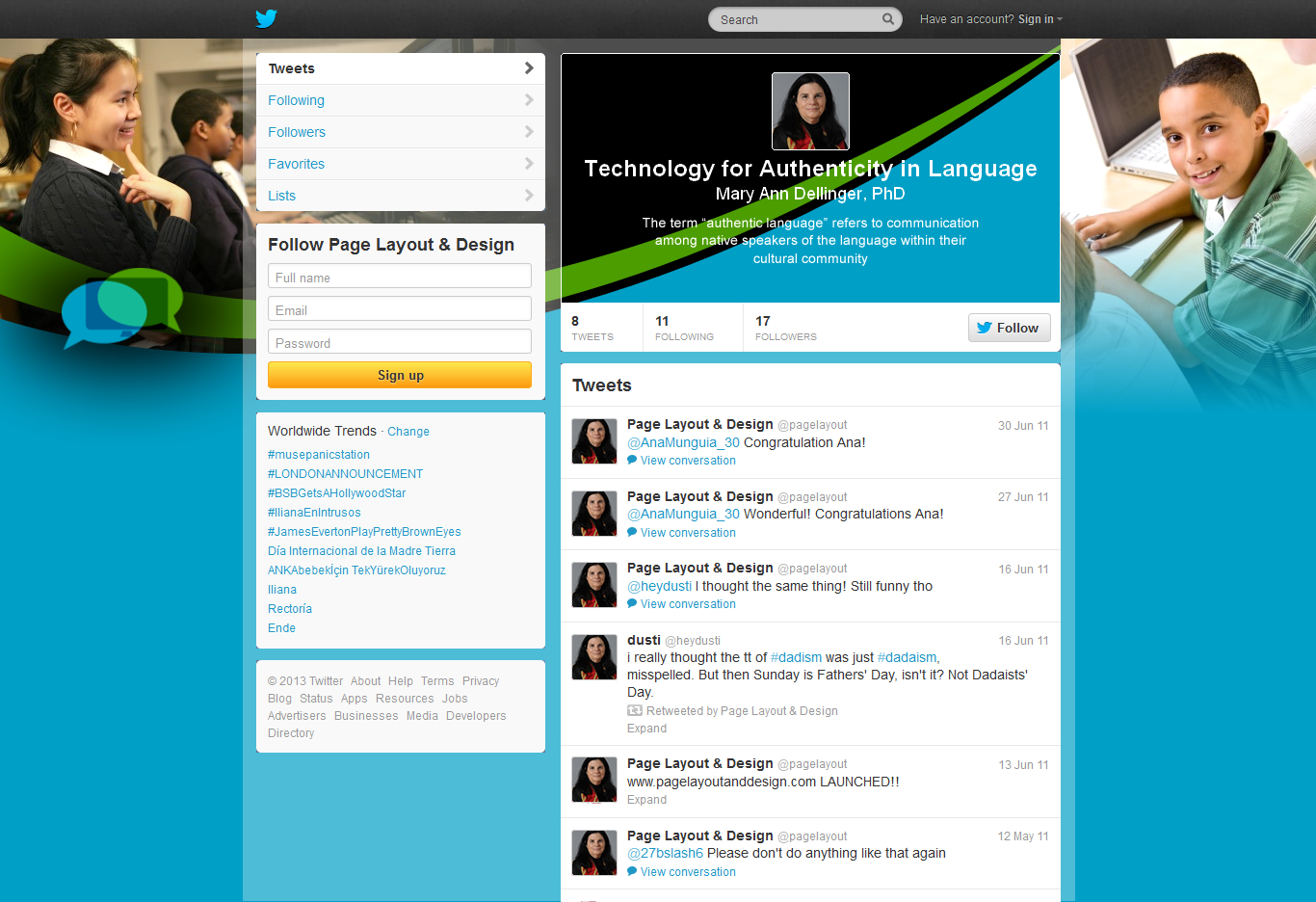1316x902 pixels.
Task: Open the #musepanicstation trend
Action: [x=319, y=455]
